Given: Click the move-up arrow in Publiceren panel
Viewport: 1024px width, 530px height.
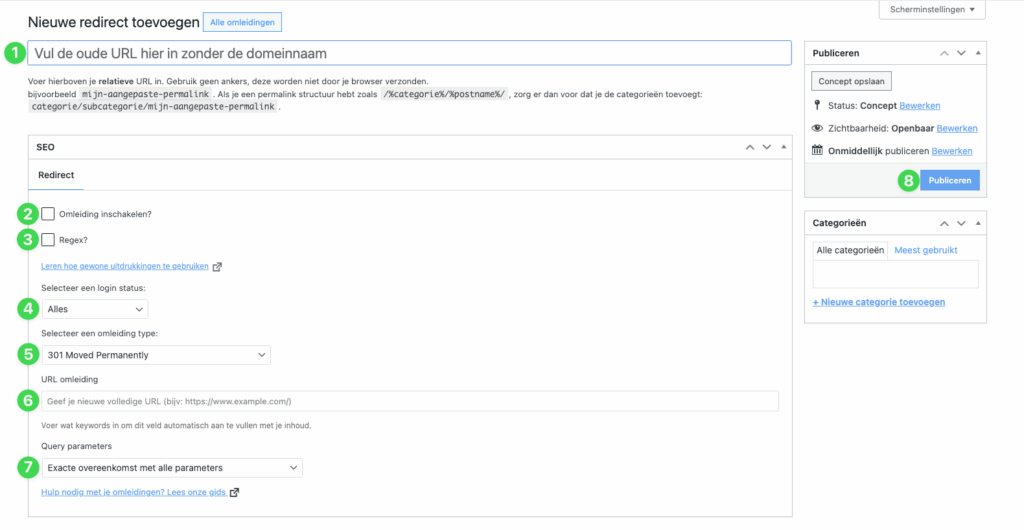Looking at the screenshot, I should point(943,53).
